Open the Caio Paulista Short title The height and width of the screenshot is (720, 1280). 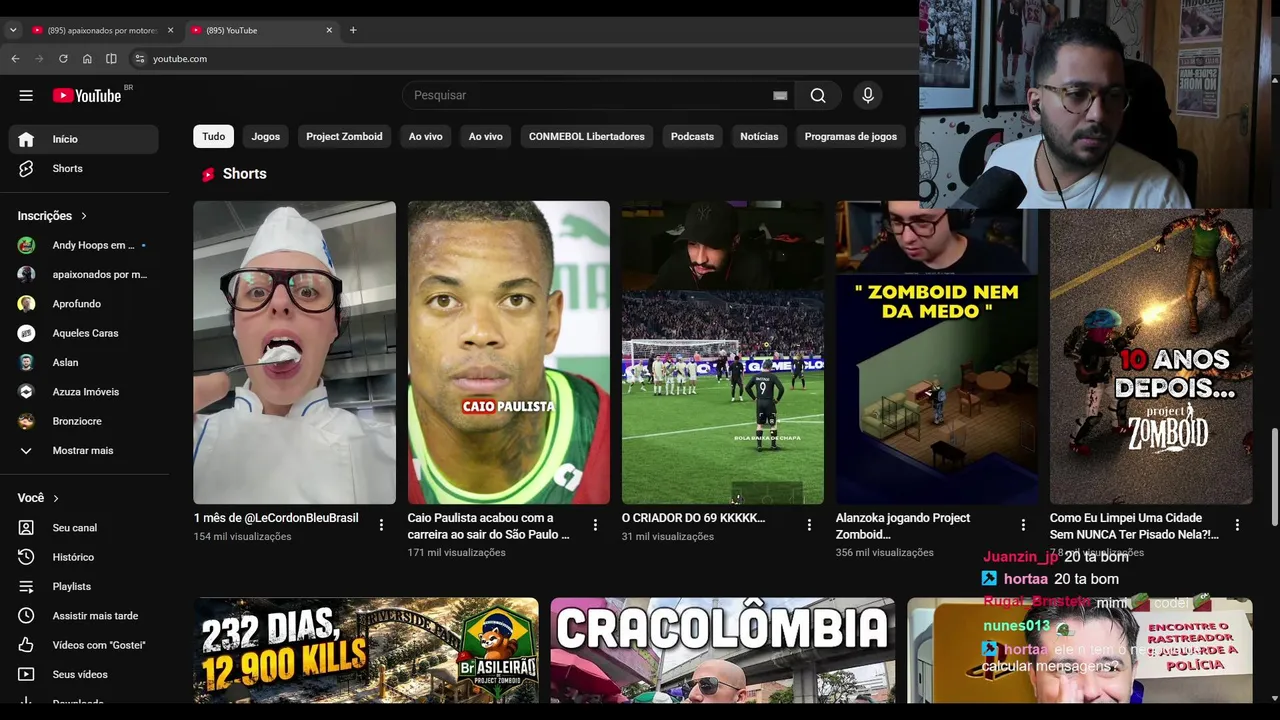click(x=489, y=526)
